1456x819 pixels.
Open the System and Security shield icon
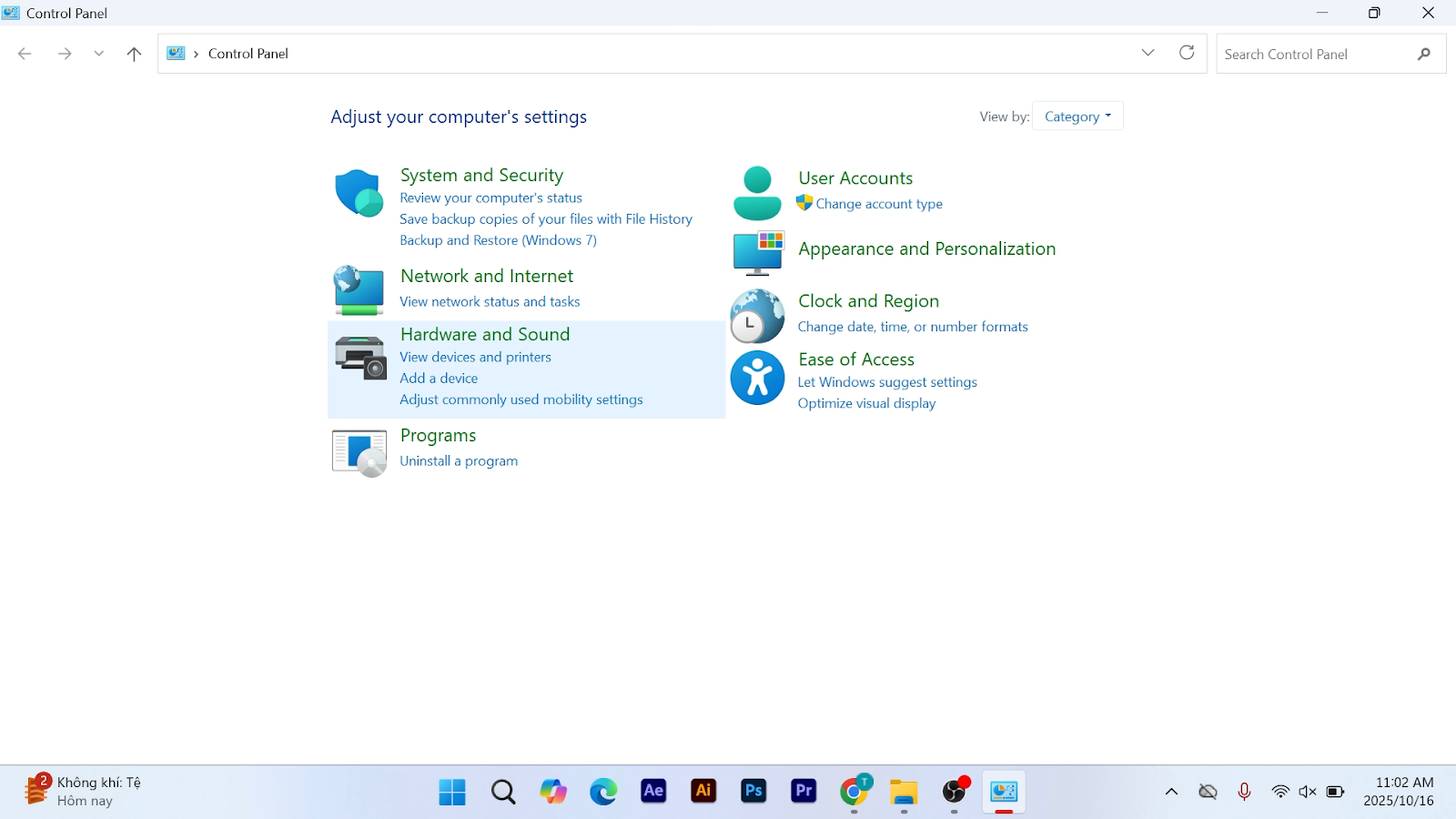359,193
